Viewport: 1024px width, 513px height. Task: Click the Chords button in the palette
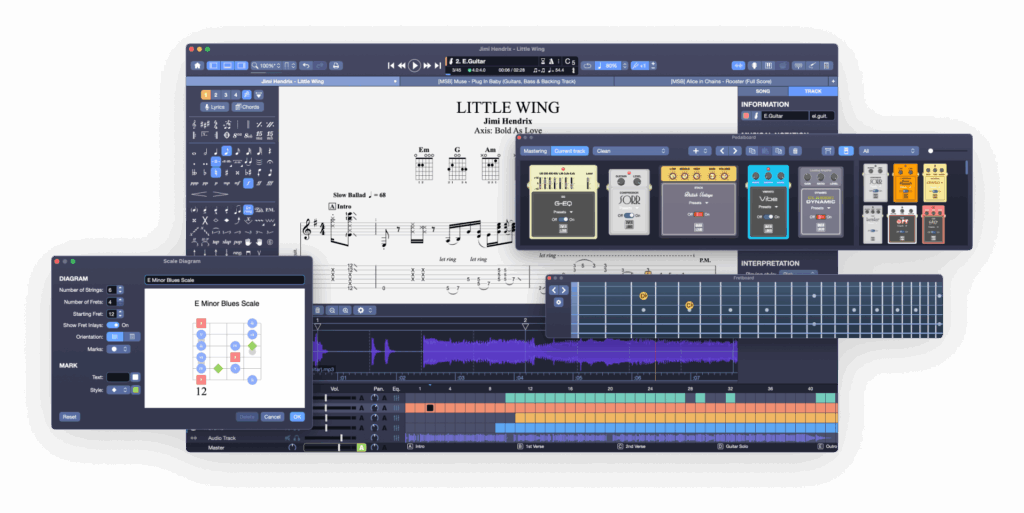(x=248, y=107)
